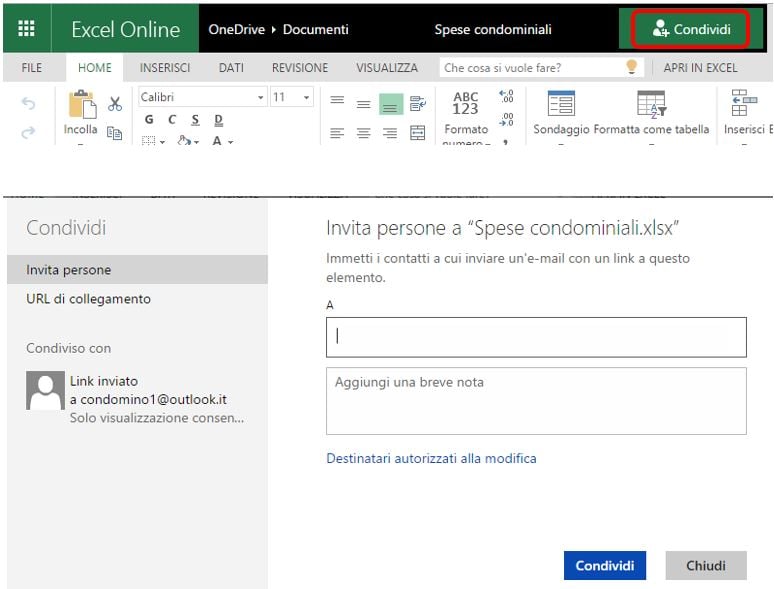Switch to the REVISIONE tab
The image size is (774, 589).
click(x=300, y=68)
